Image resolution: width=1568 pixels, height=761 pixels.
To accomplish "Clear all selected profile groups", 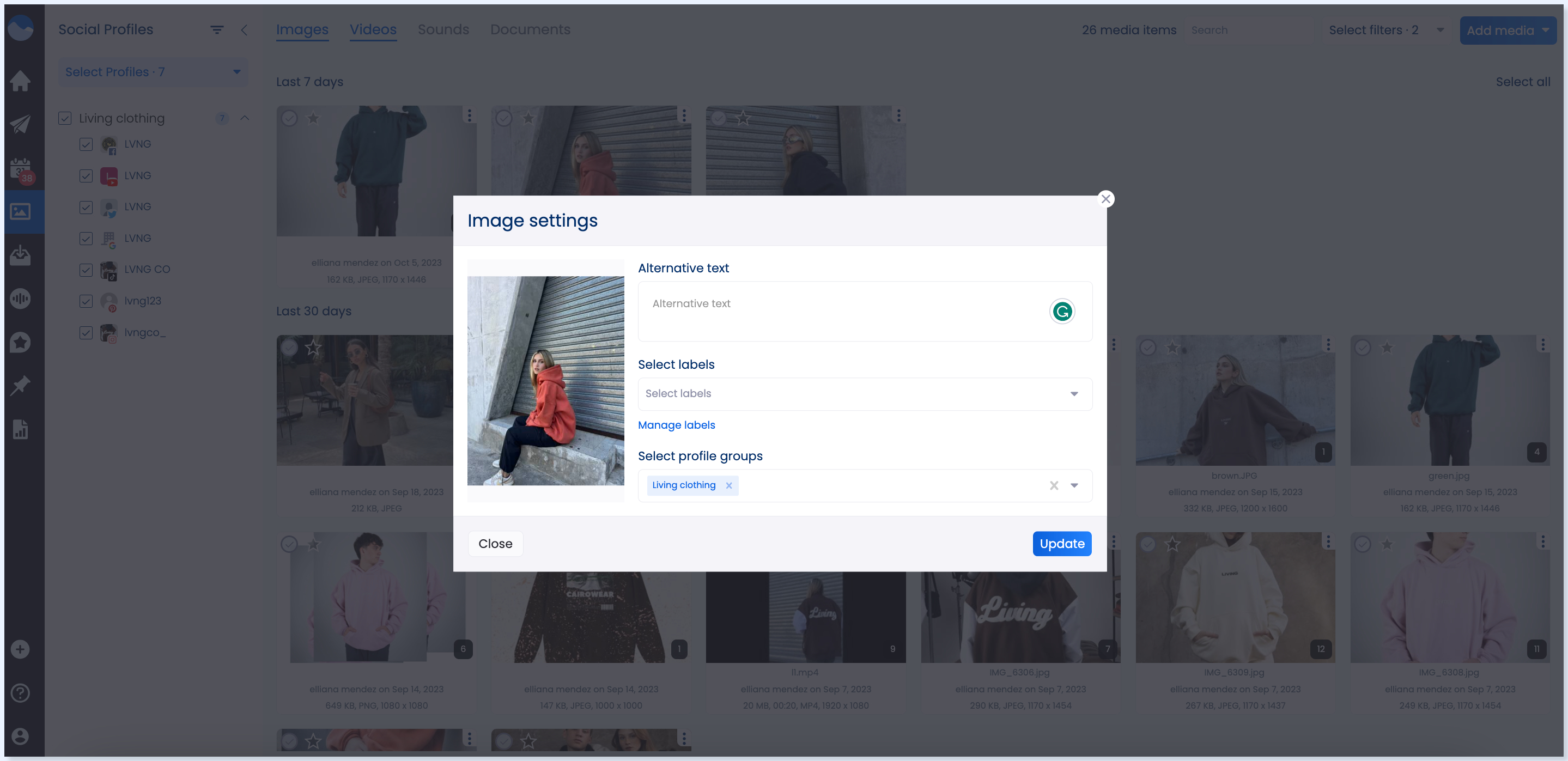I will pos(1054,485).
